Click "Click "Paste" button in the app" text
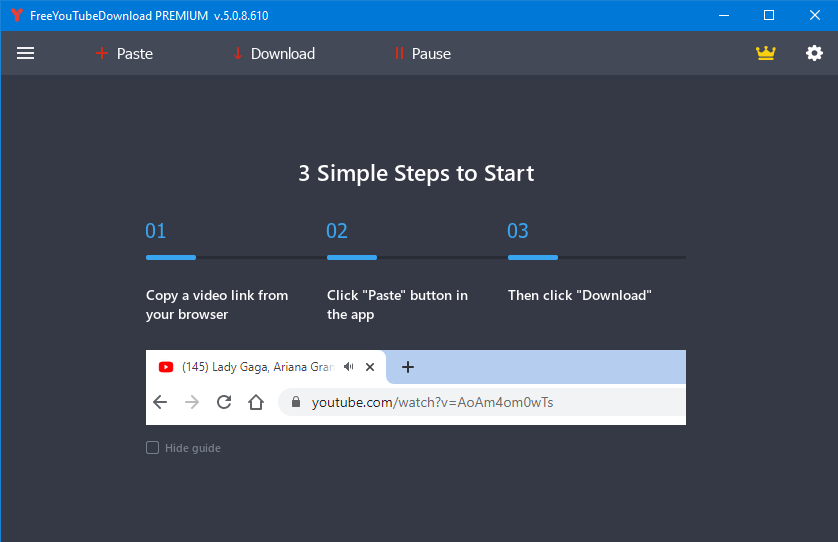 pyautogui.click(x=397, y=305)
